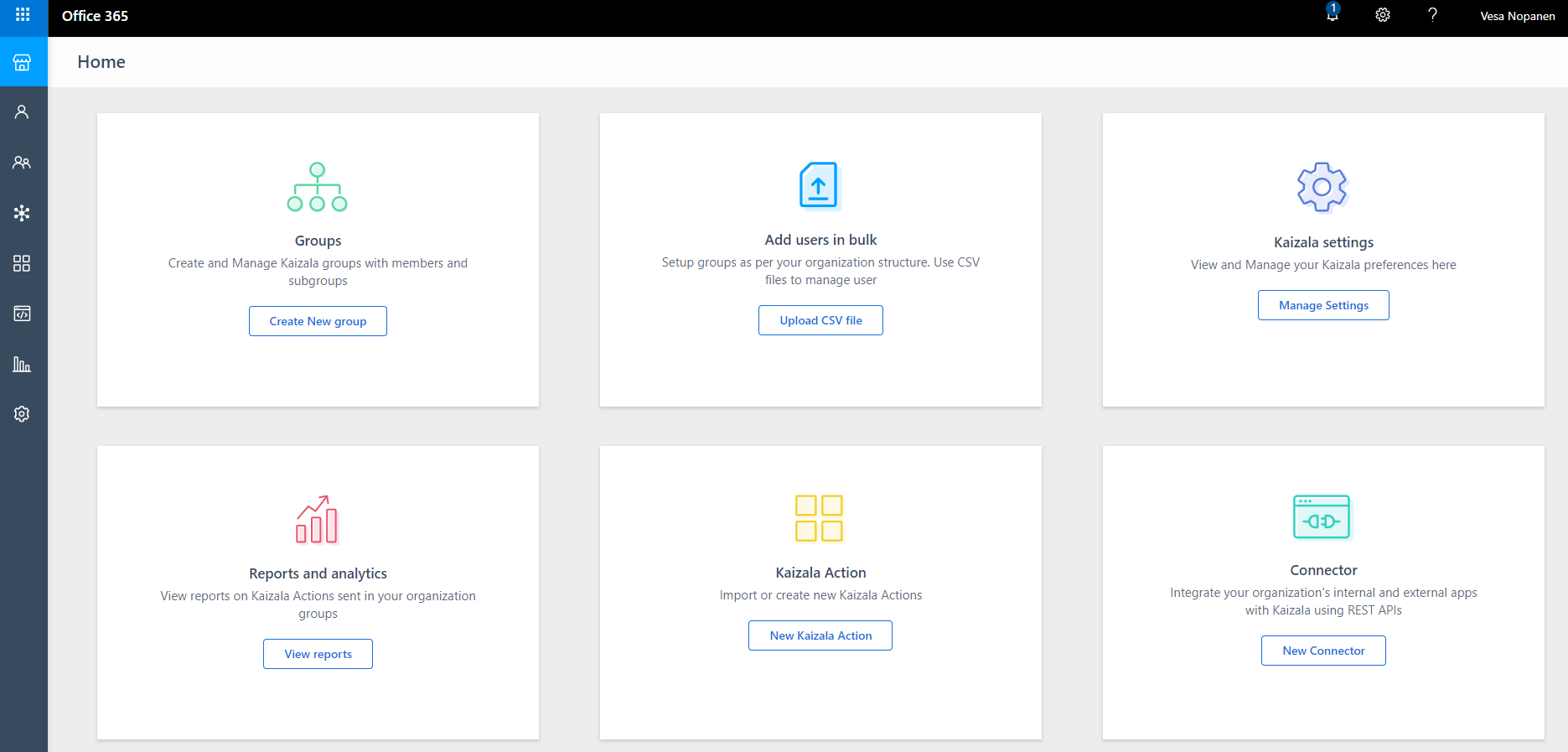Open the Groups people icon in sidebar
The width and height of the screenshot is (1568, 752).
pyautogui.click(x=23, y=163)
